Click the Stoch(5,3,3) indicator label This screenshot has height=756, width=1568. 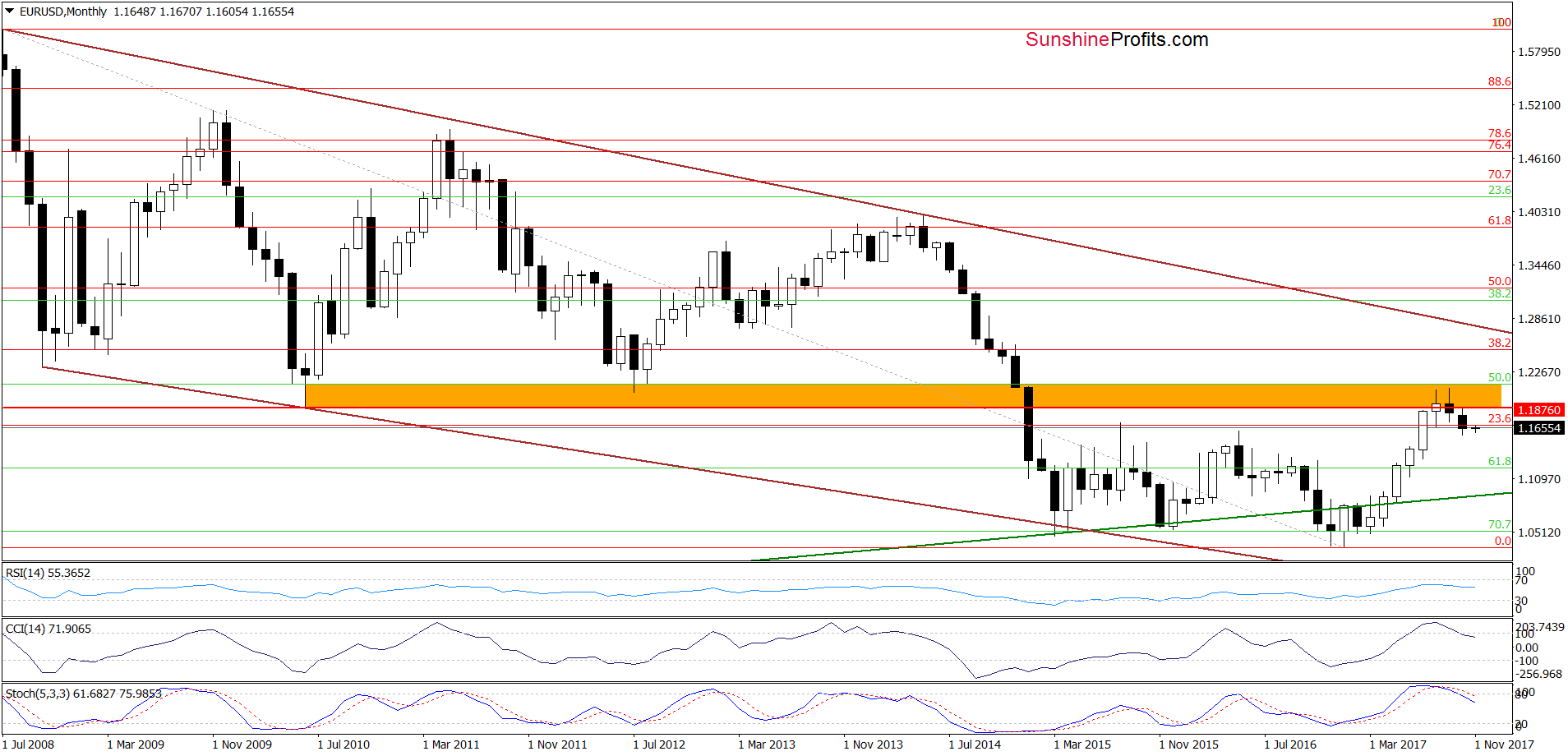(84, 694)
